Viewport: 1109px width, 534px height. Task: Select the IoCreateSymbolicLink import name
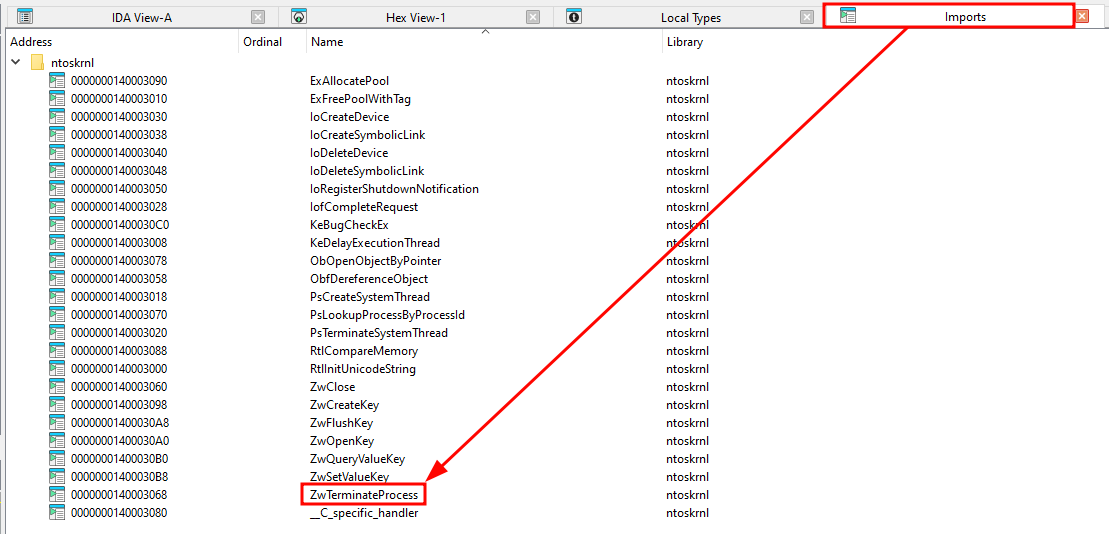(x=367, y=134)
